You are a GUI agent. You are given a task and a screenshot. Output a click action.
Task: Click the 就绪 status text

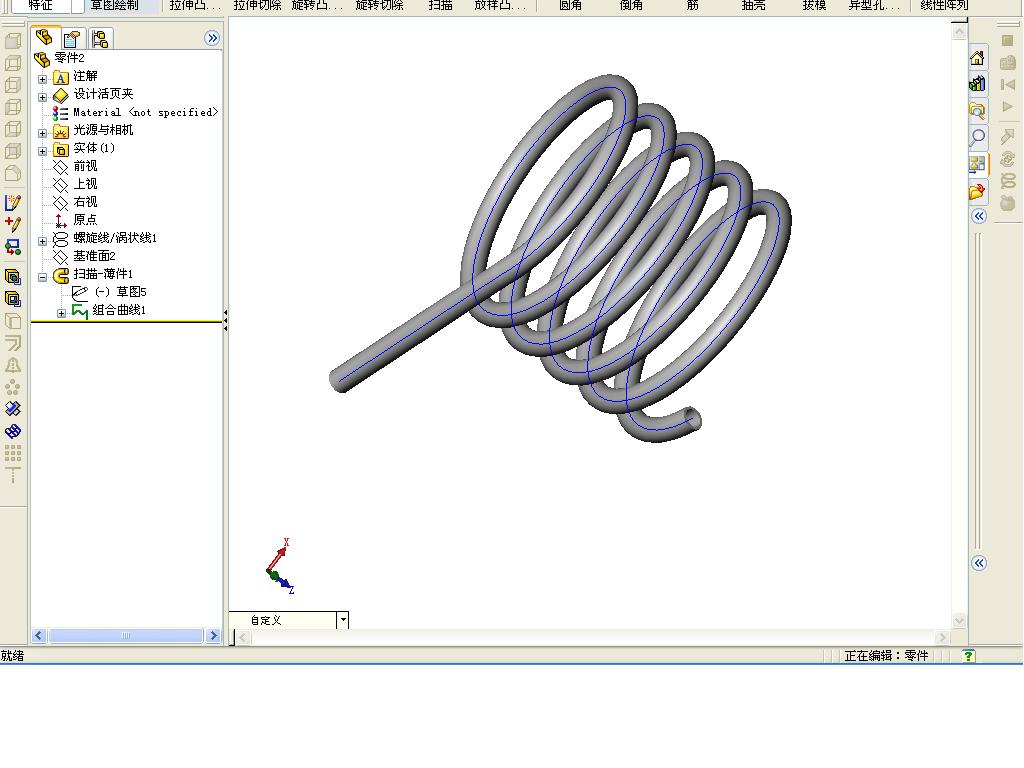(12, 656)
